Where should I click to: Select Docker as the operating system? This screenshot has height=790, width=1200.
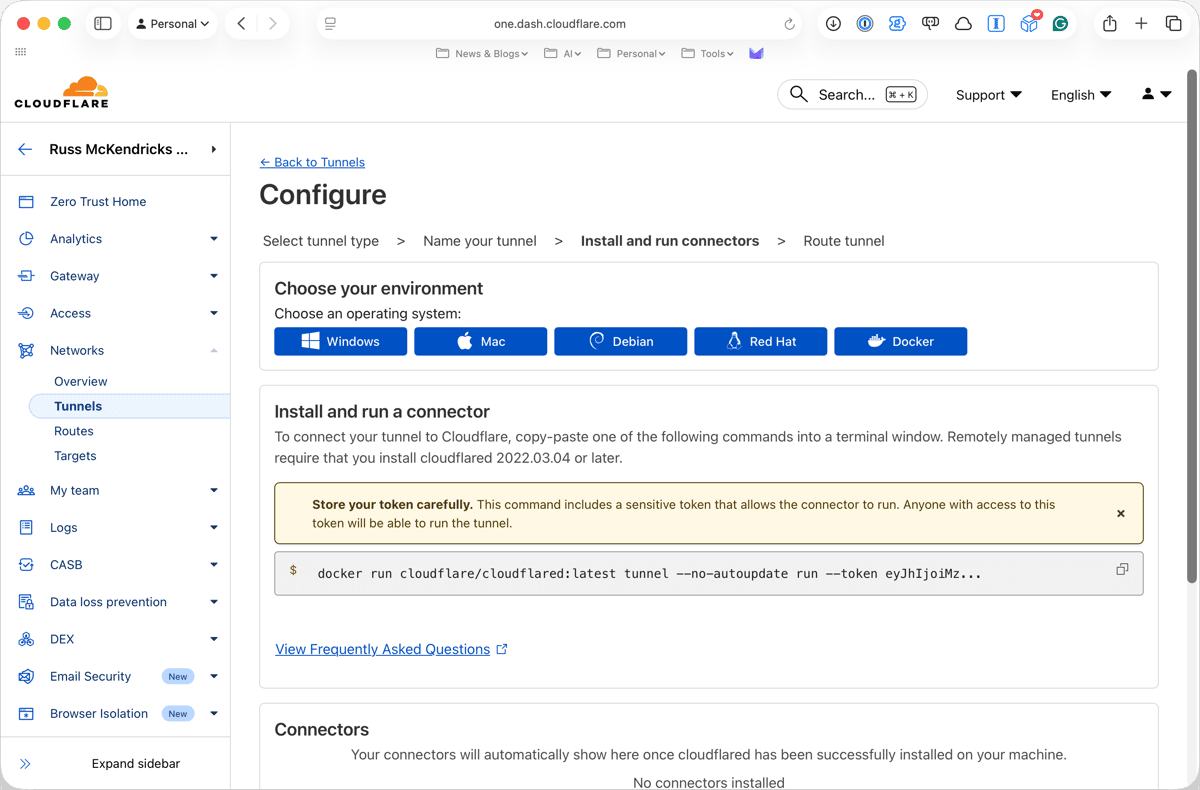(x=900, y=341)
